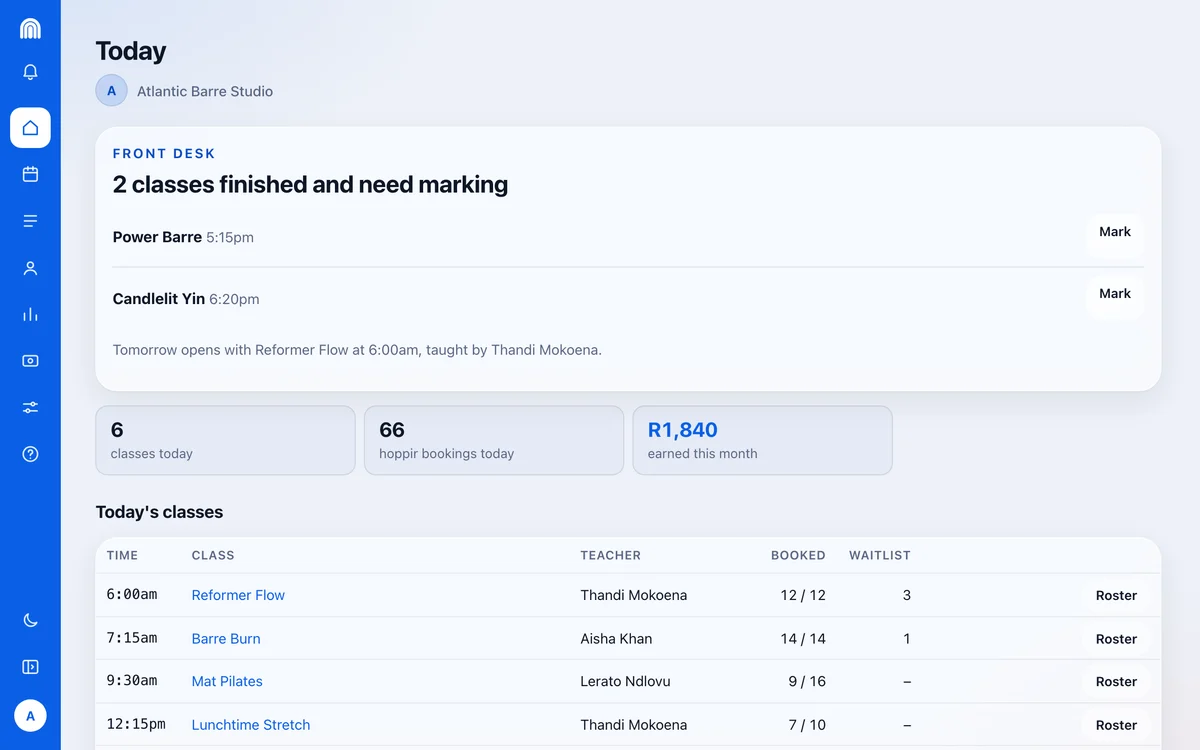Open the user avatar at sidebar bottom
This screenshot has width=1200, height=750.
point(30,716)
